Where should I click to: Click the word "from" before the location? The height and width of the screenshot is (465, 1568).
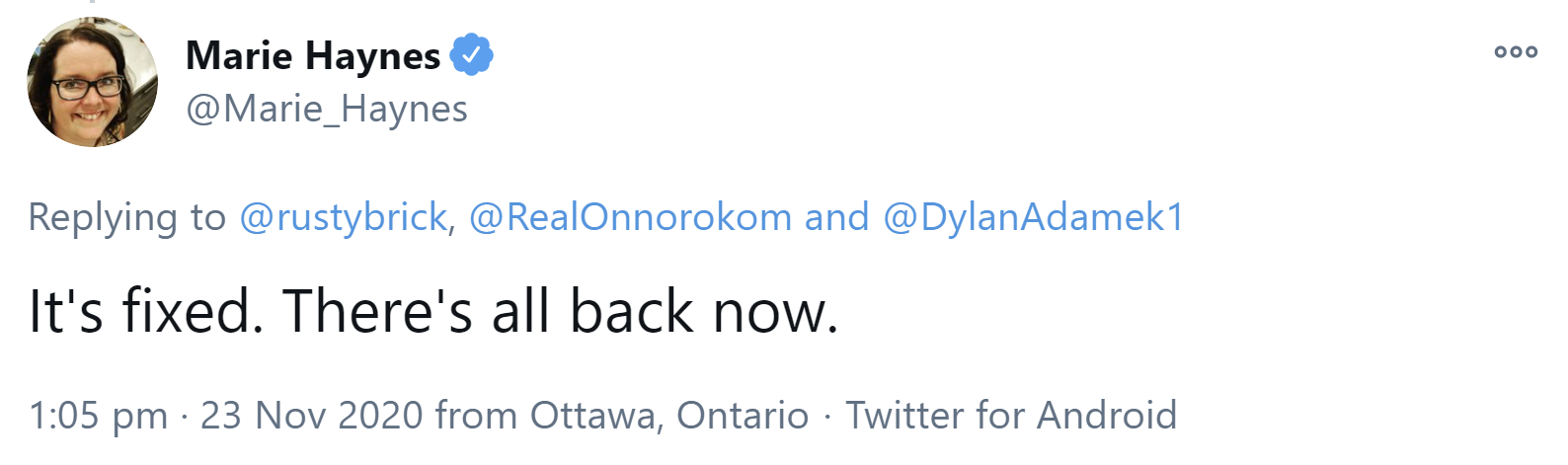(476, 416)
